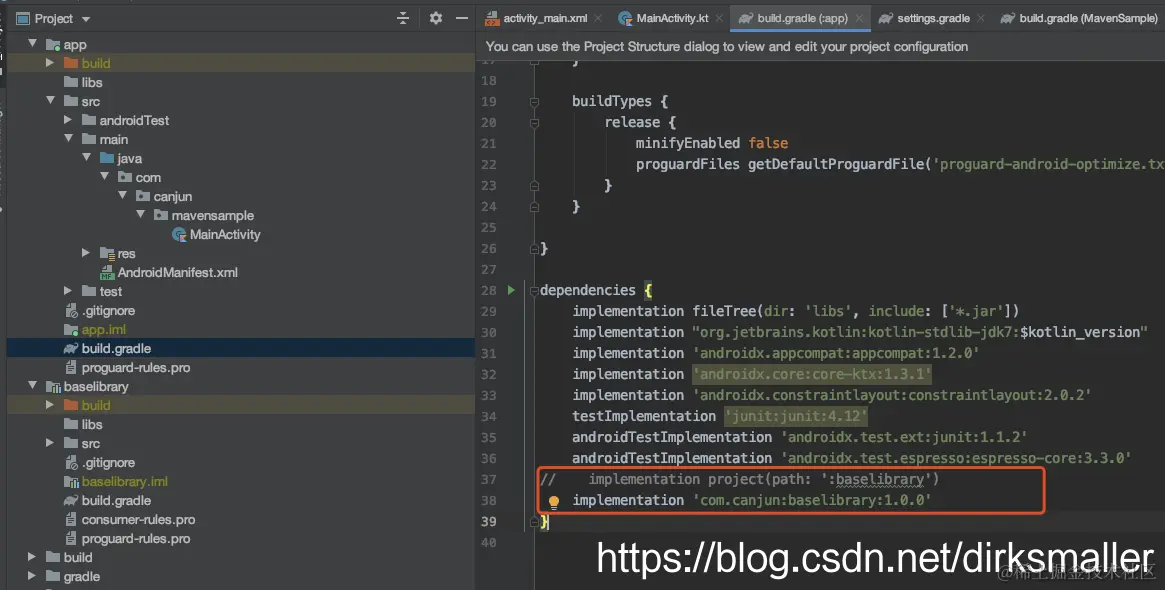
Task: Click the fold end marker below 'release' block
Action: click(x=534, y=186)
